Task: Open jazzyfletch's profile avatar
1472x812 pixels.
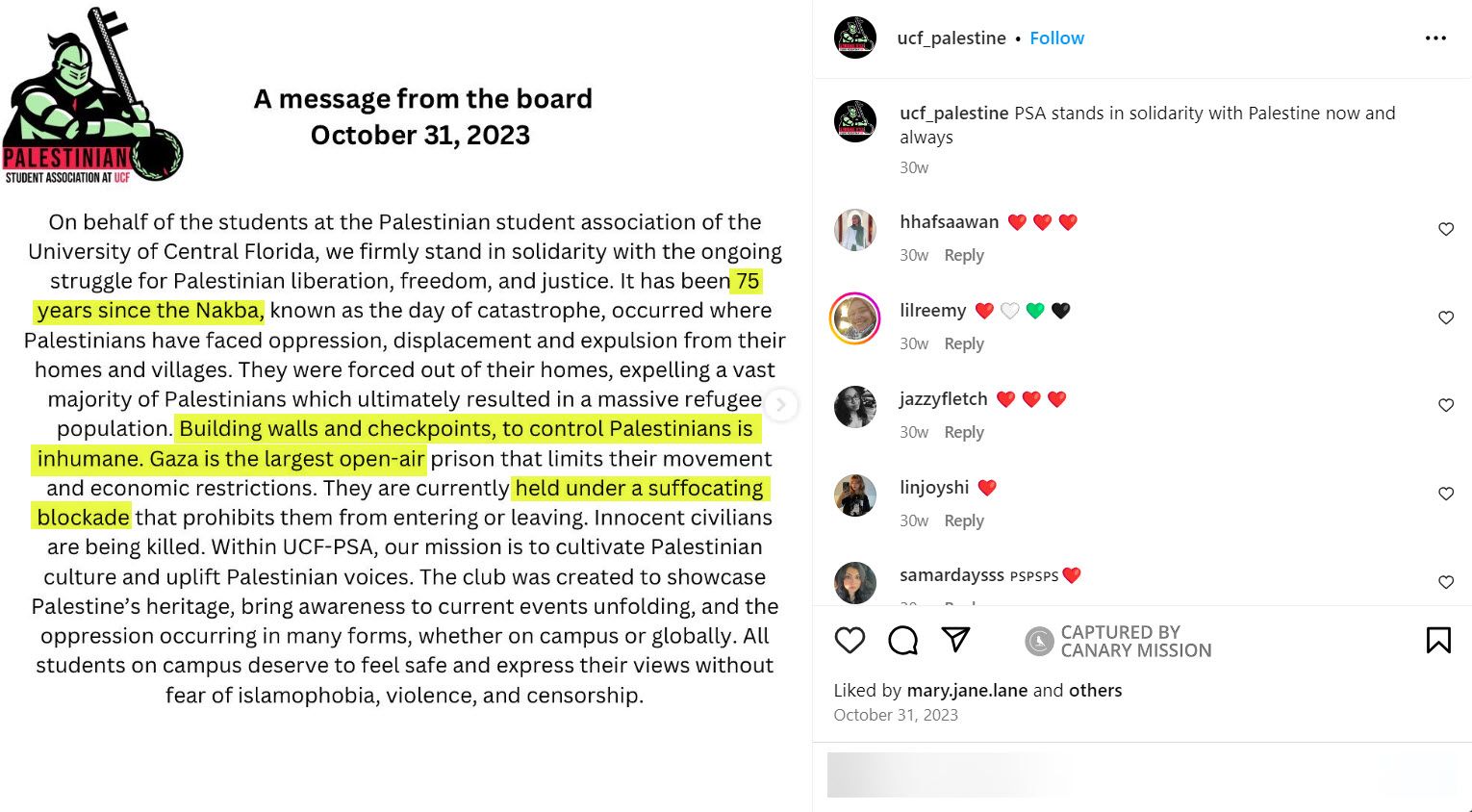Action: click(x=854, y=407)
